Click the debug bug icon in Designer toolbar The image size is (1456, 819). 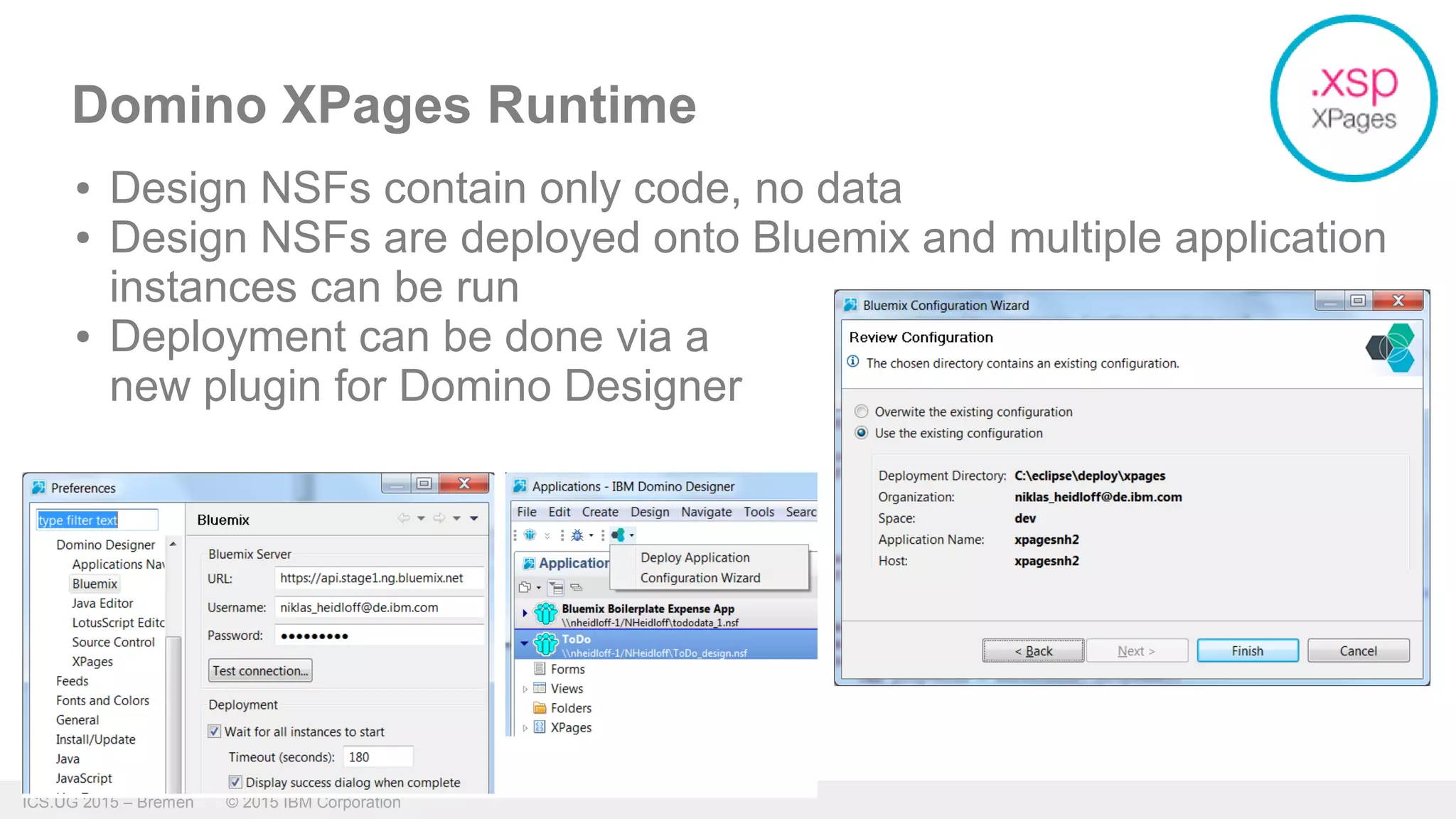tap(577, 535)
